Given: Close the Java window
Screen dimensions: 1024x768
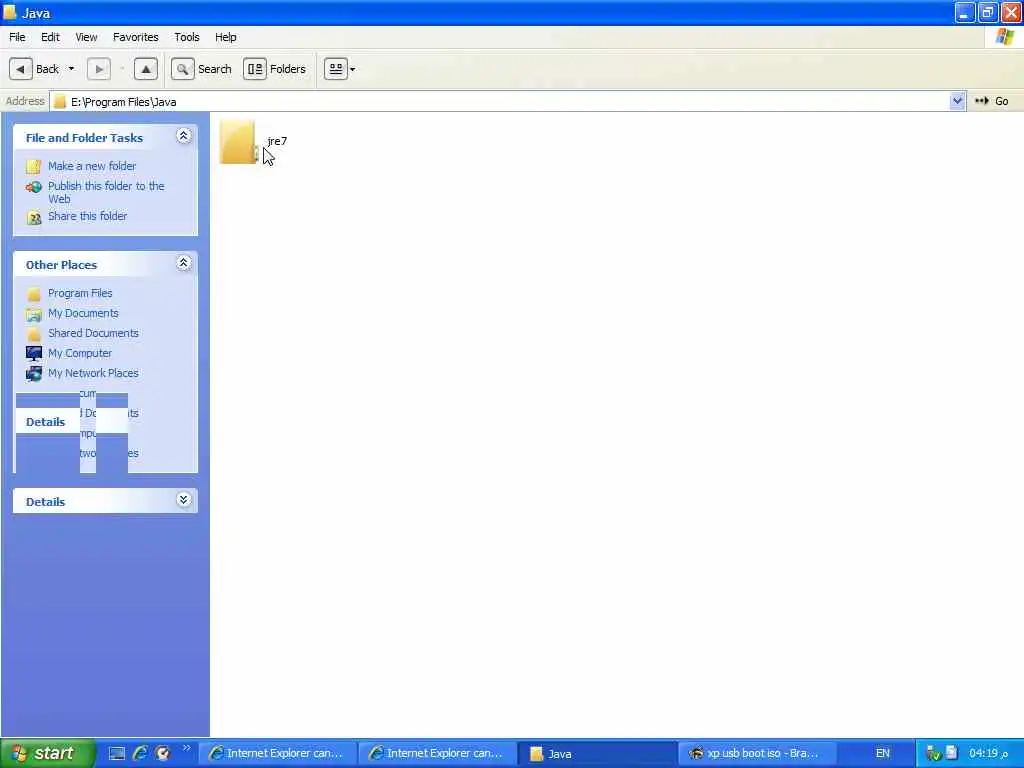Looking at the screenshot, I should (1011, 12).
